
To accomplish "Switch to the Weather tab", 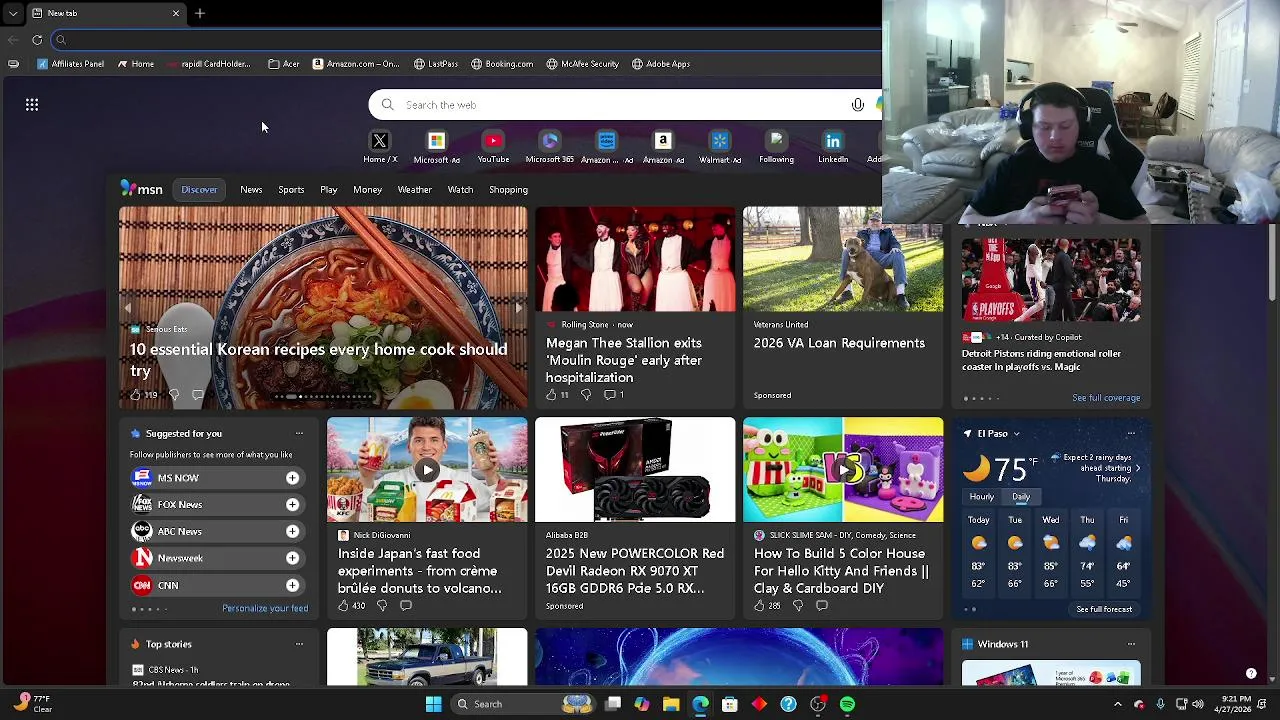I will (x=415, y=189).
